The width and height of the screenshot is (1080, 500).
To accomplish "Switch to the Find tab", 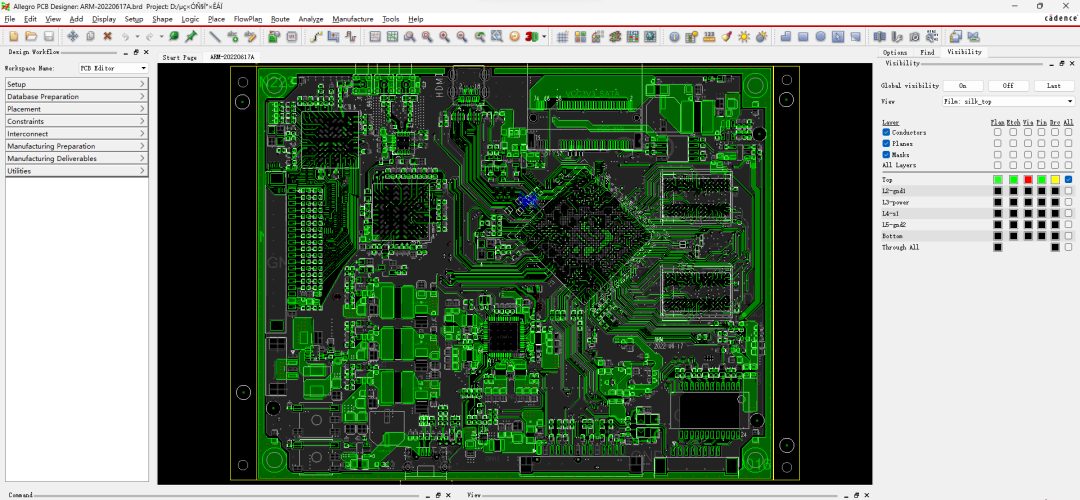I will (x=927, y=52).
